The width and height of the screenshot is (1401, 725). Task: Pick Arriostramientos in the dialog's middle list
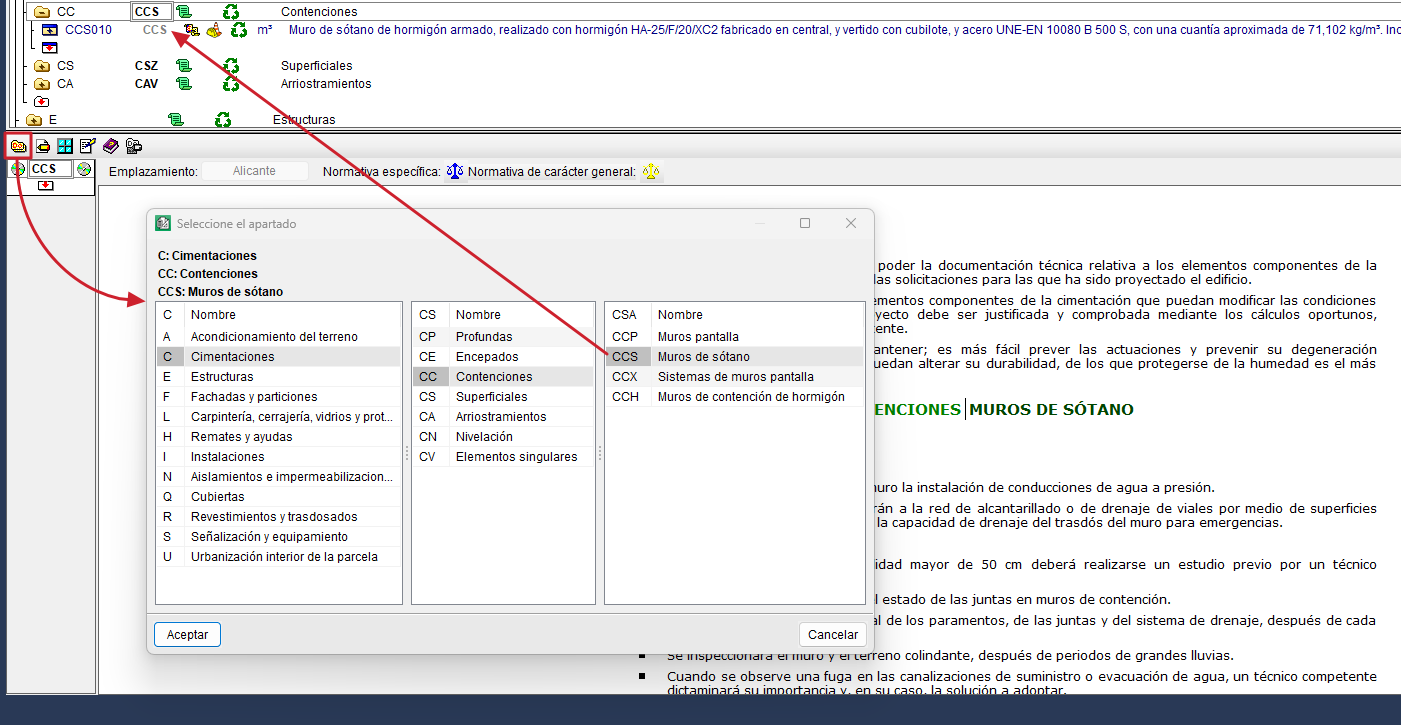(x=503, y=417)
